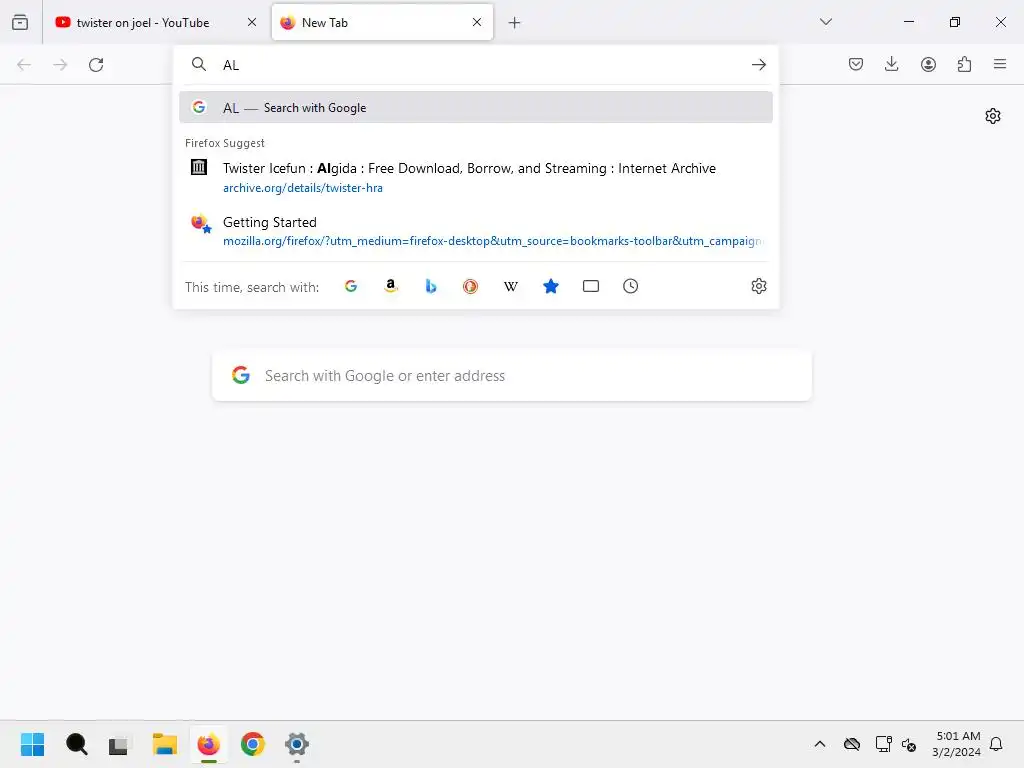This screenshot has width=1024, height=768.
Task: Click the Go arrow in address bar
Action: (x=758, y=65)
